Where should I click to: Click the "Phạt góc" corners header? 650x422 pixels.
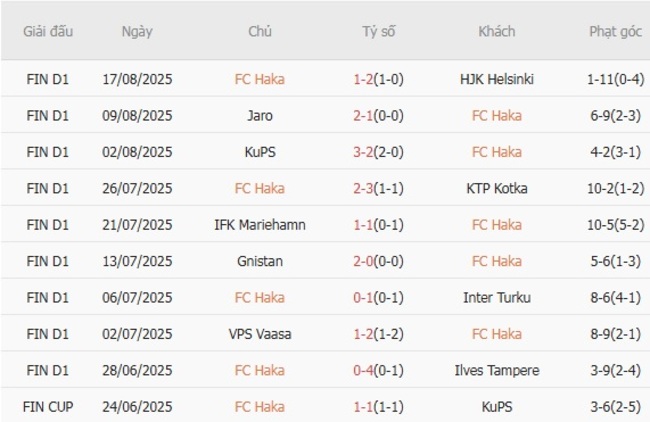[616, 31]
